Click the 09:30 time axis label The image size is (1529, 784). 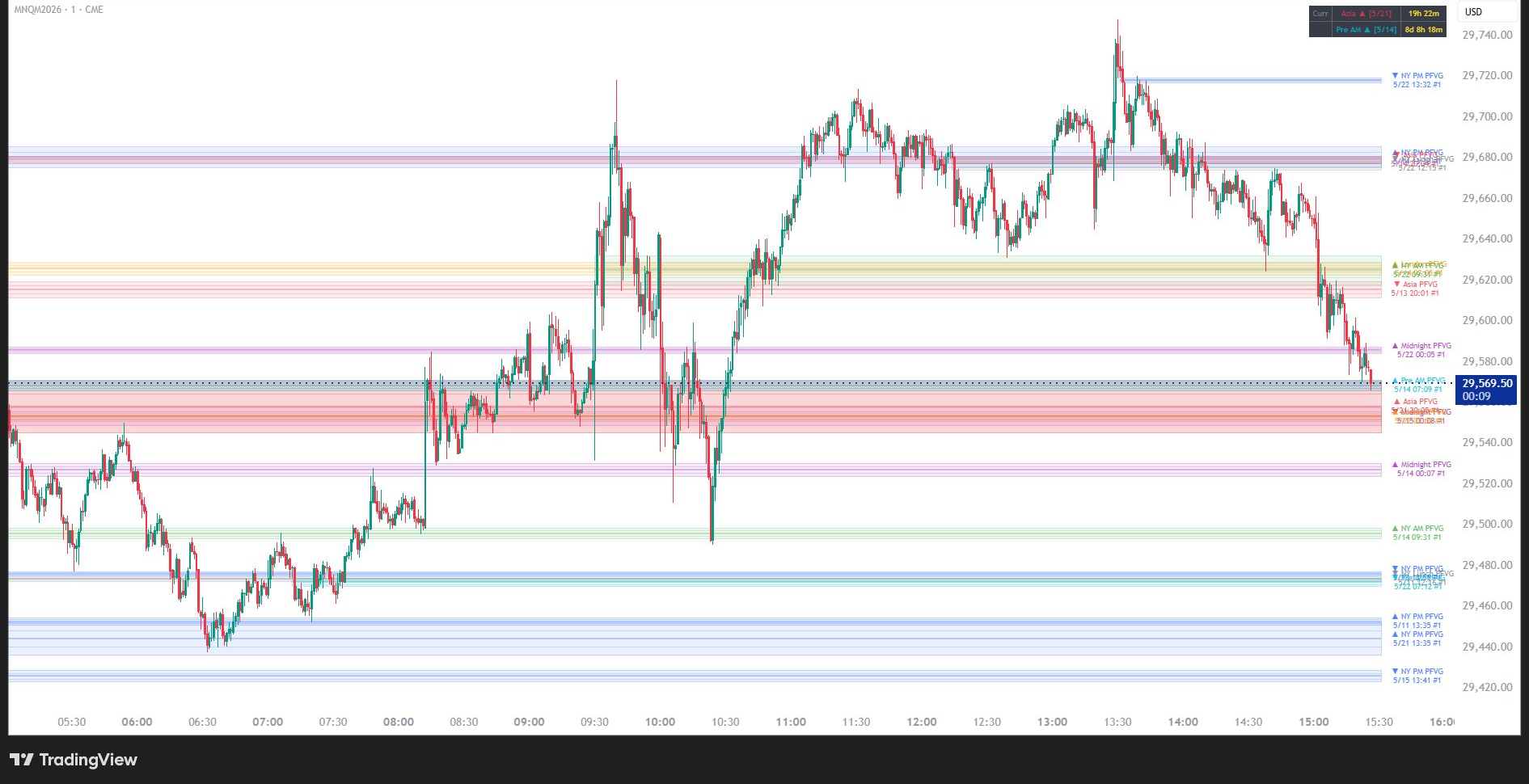[x=594, y=722]
